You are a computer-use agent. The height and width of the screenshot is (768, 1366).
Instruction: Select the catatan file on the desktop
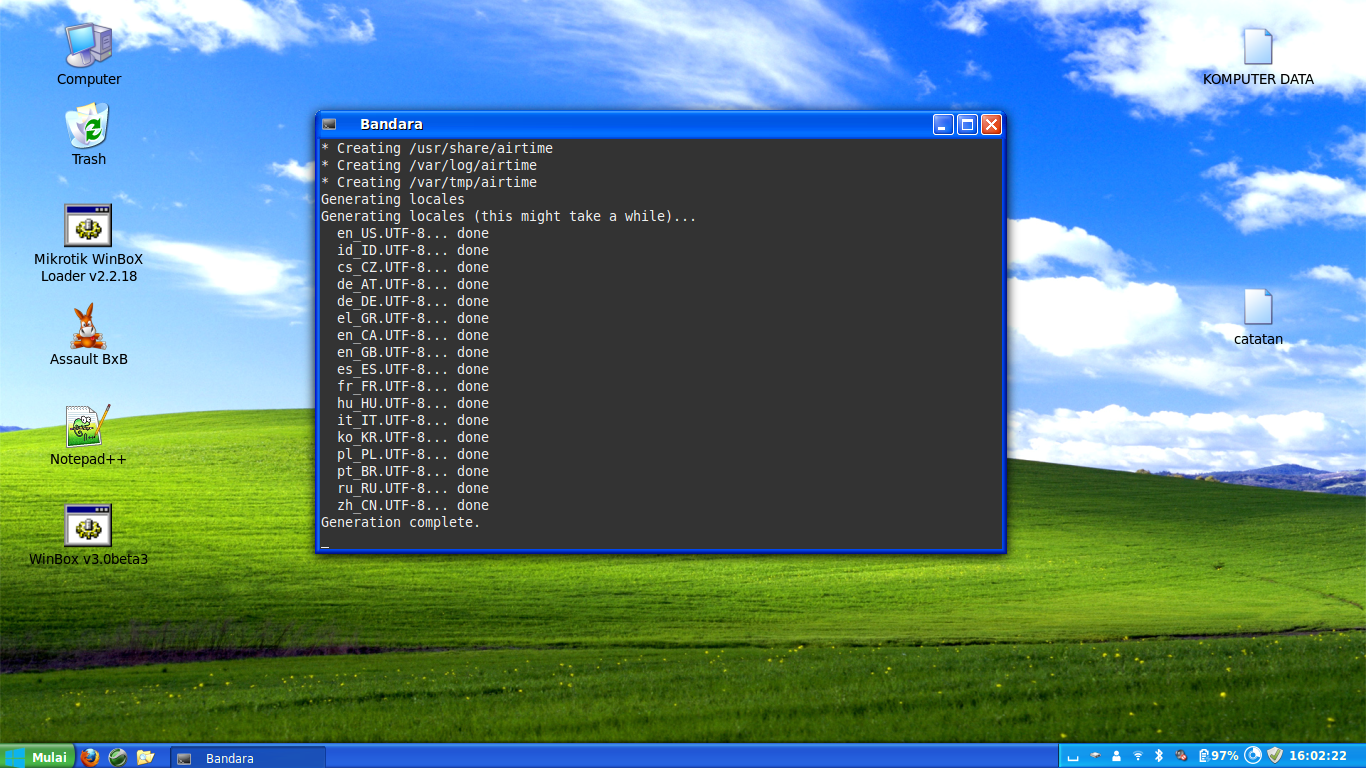click(1258, 306)
